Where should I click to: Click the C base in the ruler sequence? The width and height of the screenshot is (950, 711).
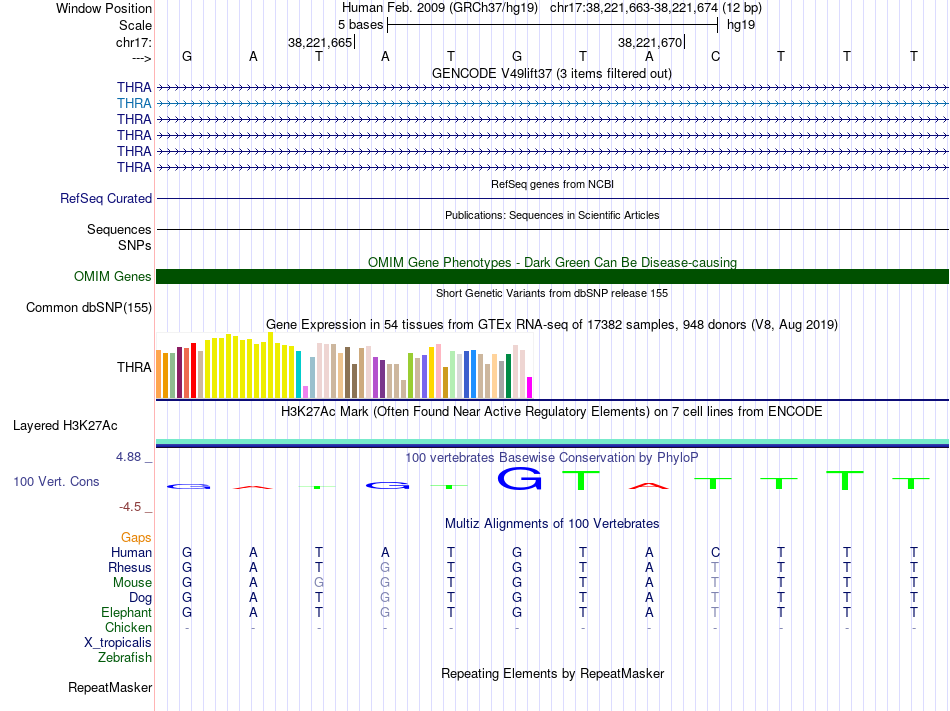point(716,56)
